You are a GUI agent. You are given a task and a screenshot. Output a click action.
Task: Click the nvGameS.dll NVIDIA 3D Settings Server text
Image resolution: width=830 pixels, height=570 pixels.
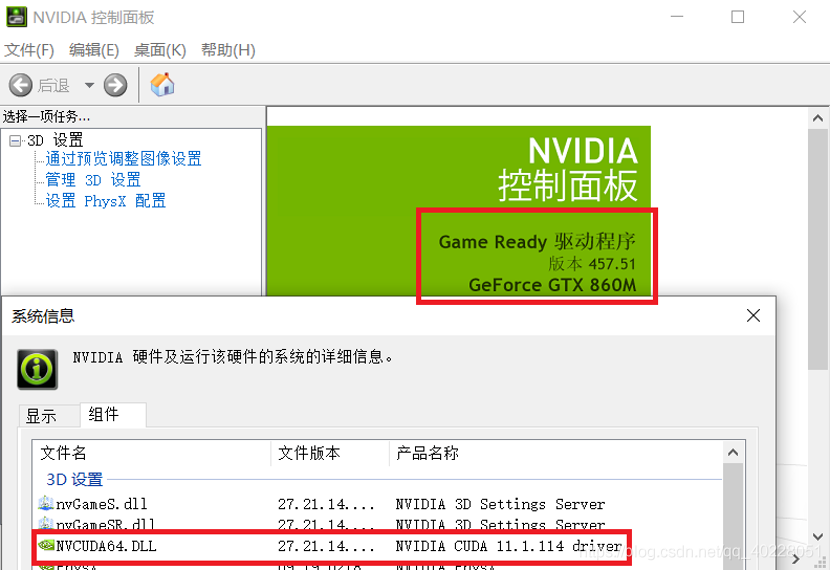(500, 504)
